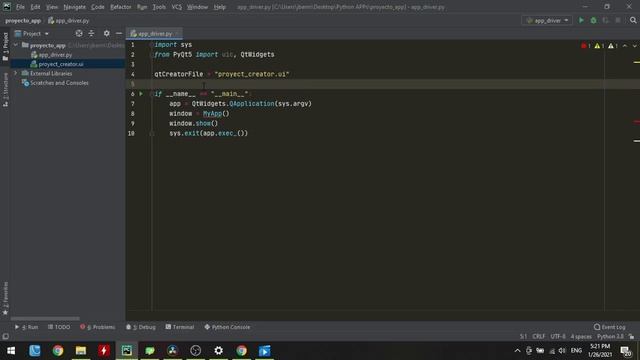This screenshot has width=640, height=360.
Task: Click the locate opened file target icon
Action: (79, 33)
